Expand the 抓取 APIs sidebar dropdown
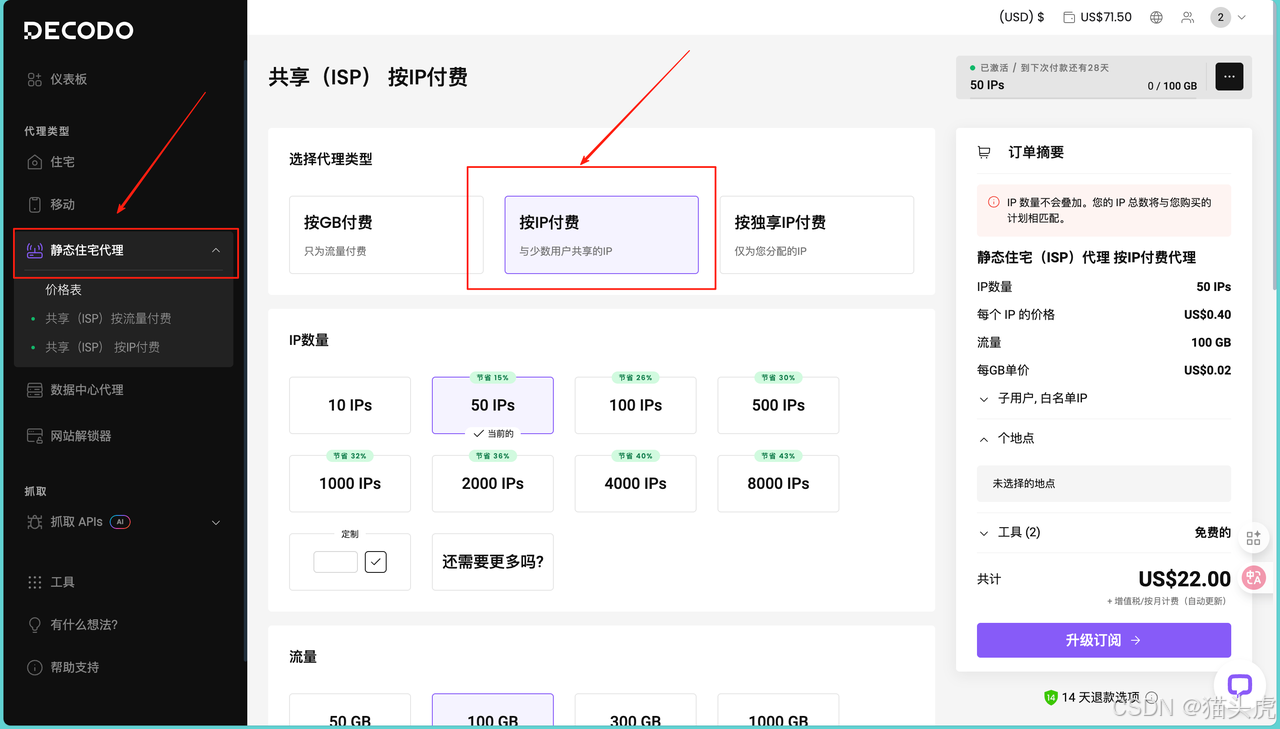The width and height of the screenshot is (1280, 729). pyautogui.click(x=215, y=521)
